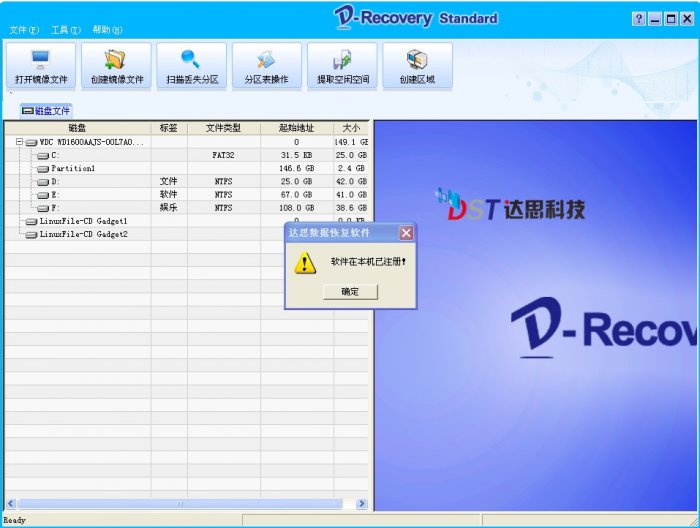Image resolution: width=700 pixels, height=528 pixels.
Task: Open the 工具(T) menu
Action: [66, 30]
